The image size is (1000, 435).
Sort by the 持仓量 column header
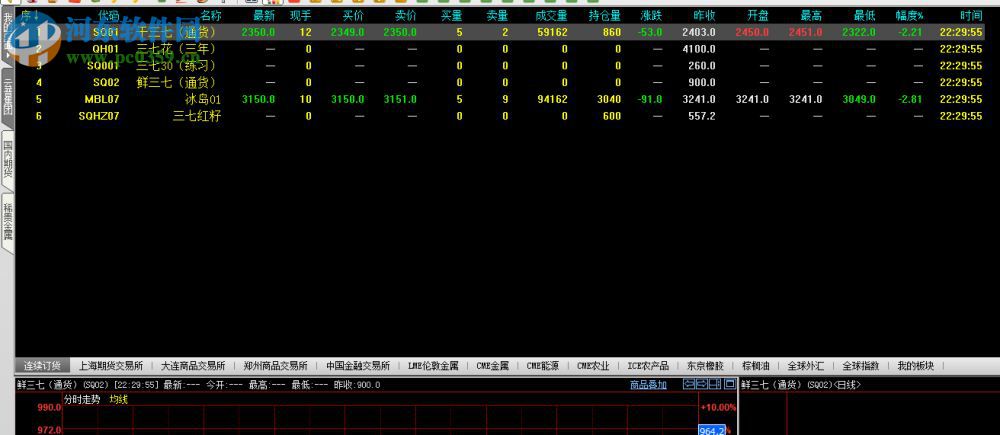605,15
